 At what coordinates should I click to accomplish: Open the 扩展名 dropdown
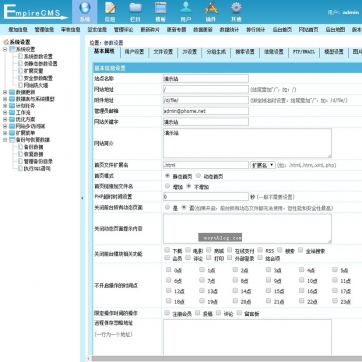pyautogui.click(x=263, y=165)
